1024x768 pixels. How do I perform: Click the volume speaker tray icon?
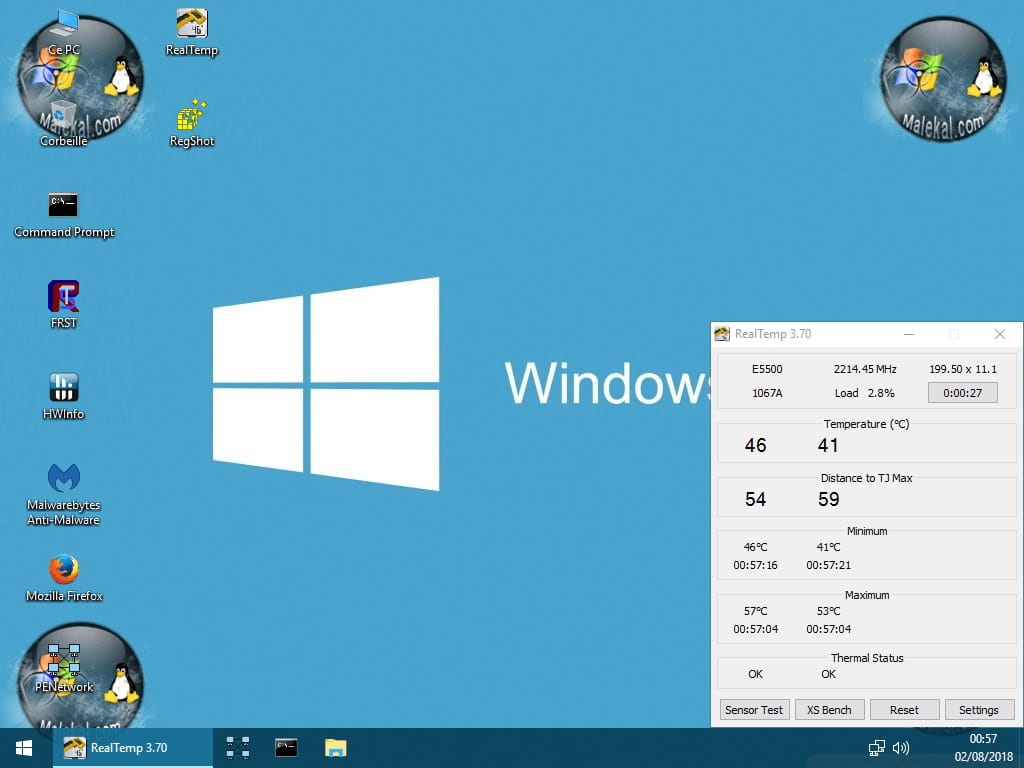tap(901, 748)
